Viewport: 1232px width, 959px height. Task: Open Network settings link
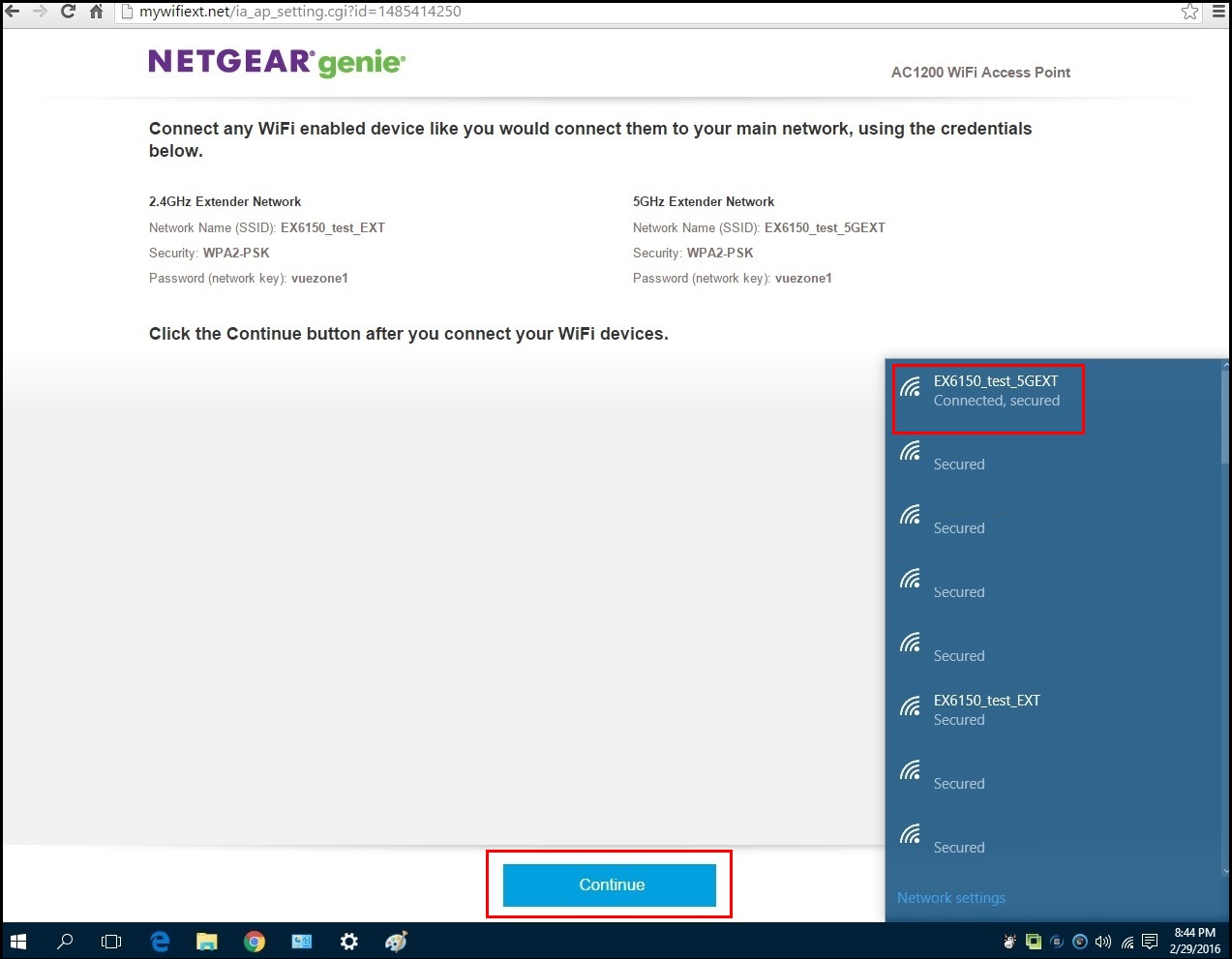(950, 898)
